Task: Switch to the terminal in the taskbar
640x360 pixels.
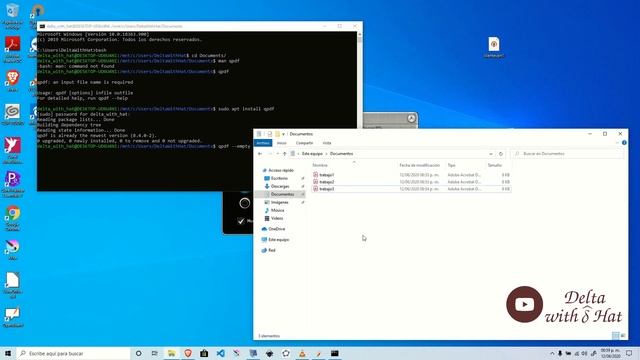Action: [335, 353]
